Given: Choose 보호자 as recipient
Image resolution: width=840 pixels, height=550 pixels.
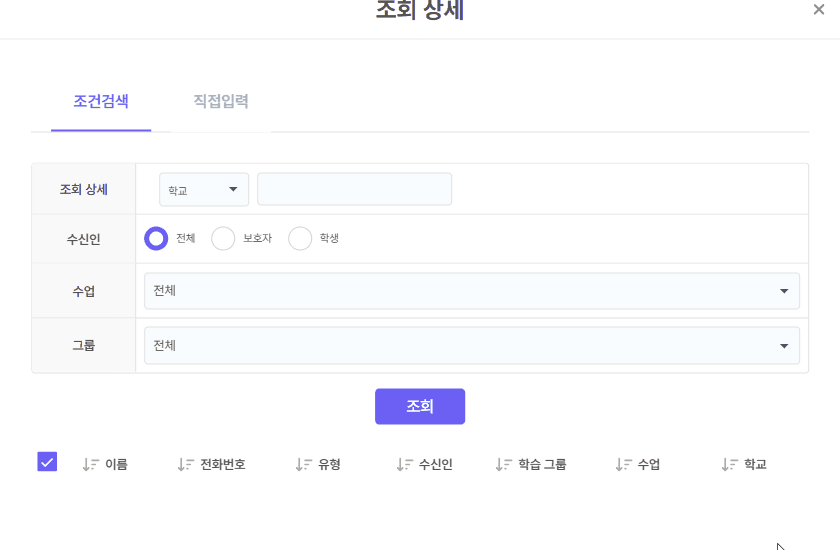Looking at the screenshot, I should (x=223, y=239).
